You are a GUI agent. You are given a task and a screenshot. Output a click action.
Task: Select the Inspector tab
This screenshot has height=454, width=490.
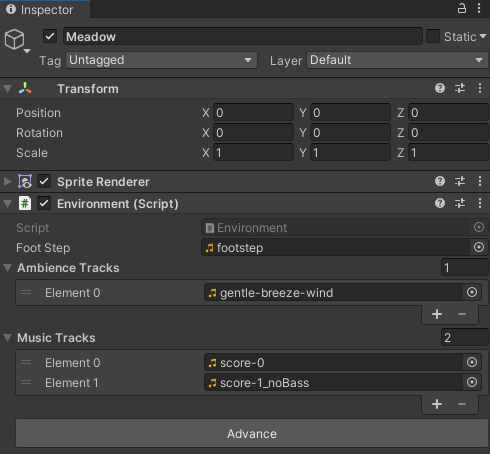coord(45,9)
